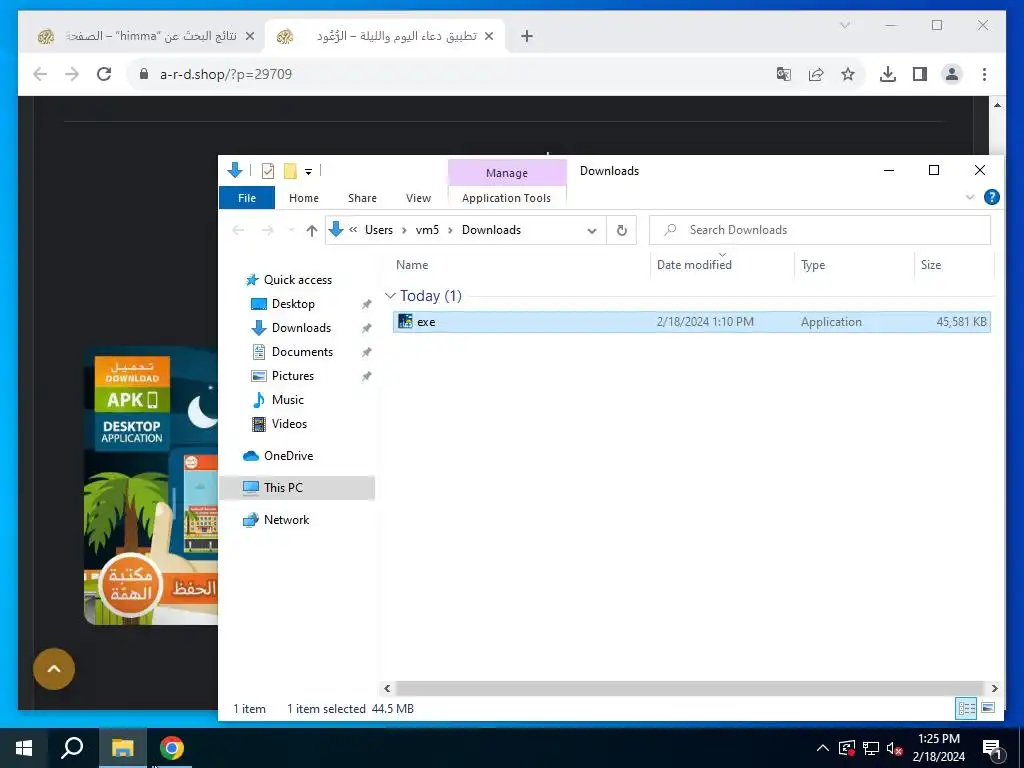Image resolution: width=1024 pixels, height=768 pixels.
Task: Open Desktop in the navigation pane
Action: tap(293, 304)
